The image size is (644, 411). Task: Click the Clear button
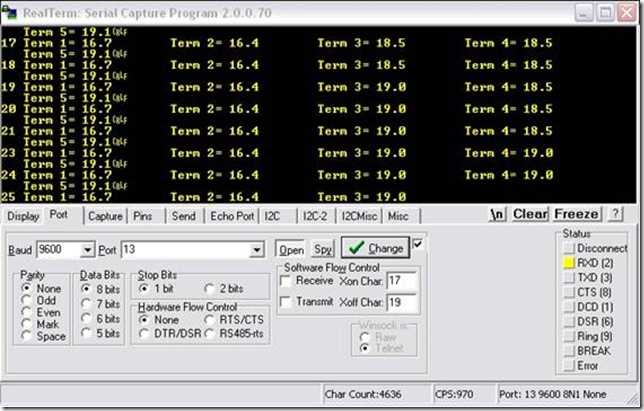pos(530,214)
